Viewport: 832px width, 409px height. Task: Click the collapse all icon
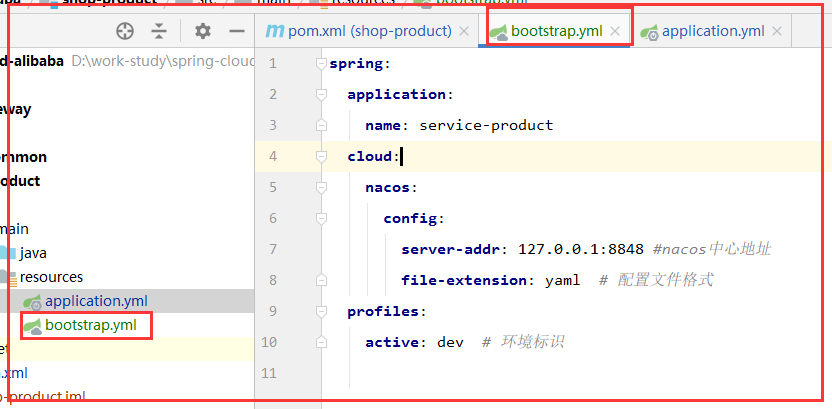pos(159,31)
